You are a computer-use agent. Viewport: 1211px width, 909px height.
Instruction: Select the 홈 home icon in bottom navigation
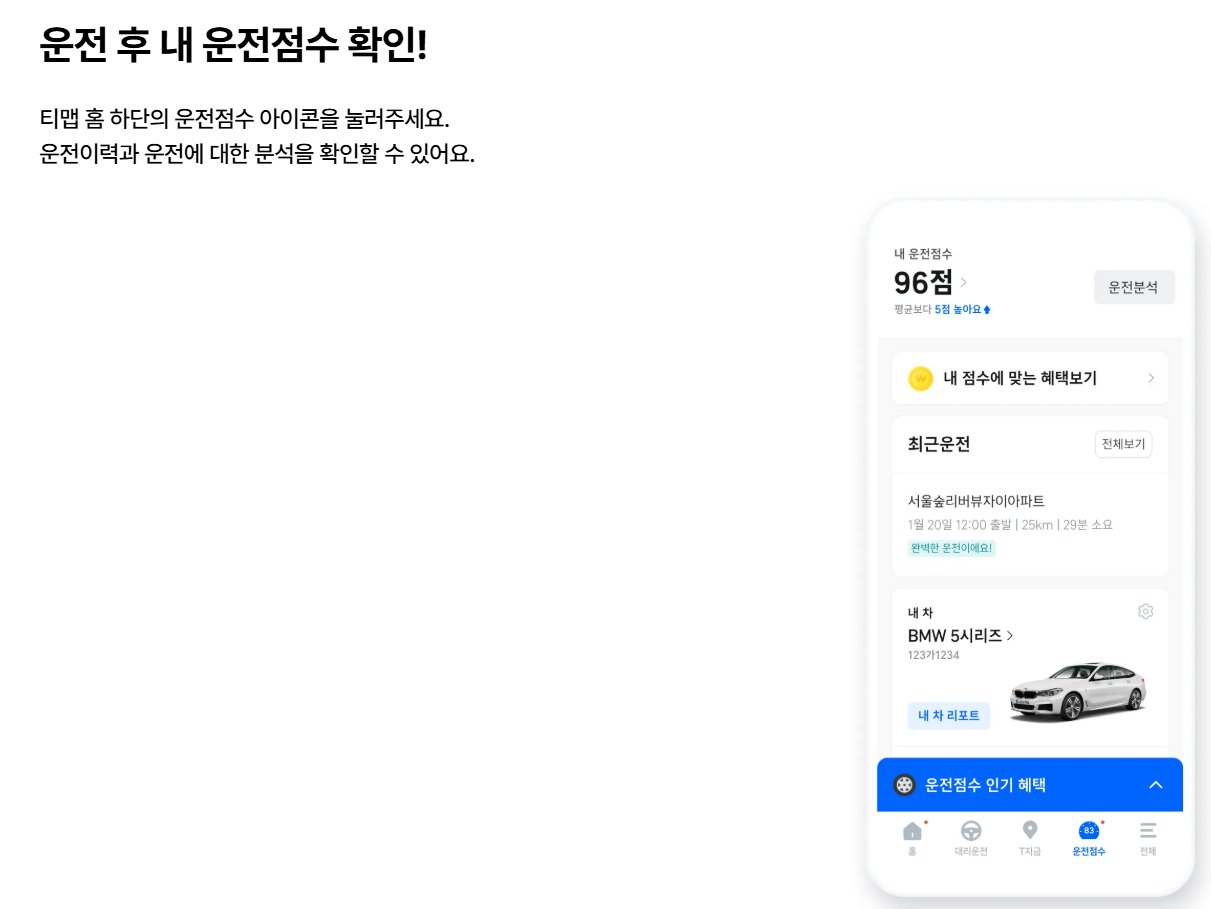(911, 830)
